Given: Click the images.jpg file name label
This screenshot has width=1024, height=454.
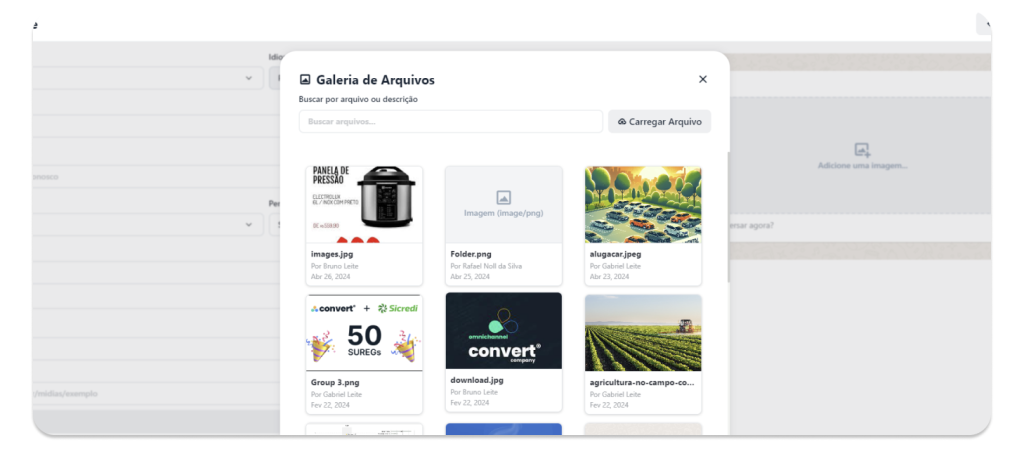Looking at the screenshot, I should [332, 254].
